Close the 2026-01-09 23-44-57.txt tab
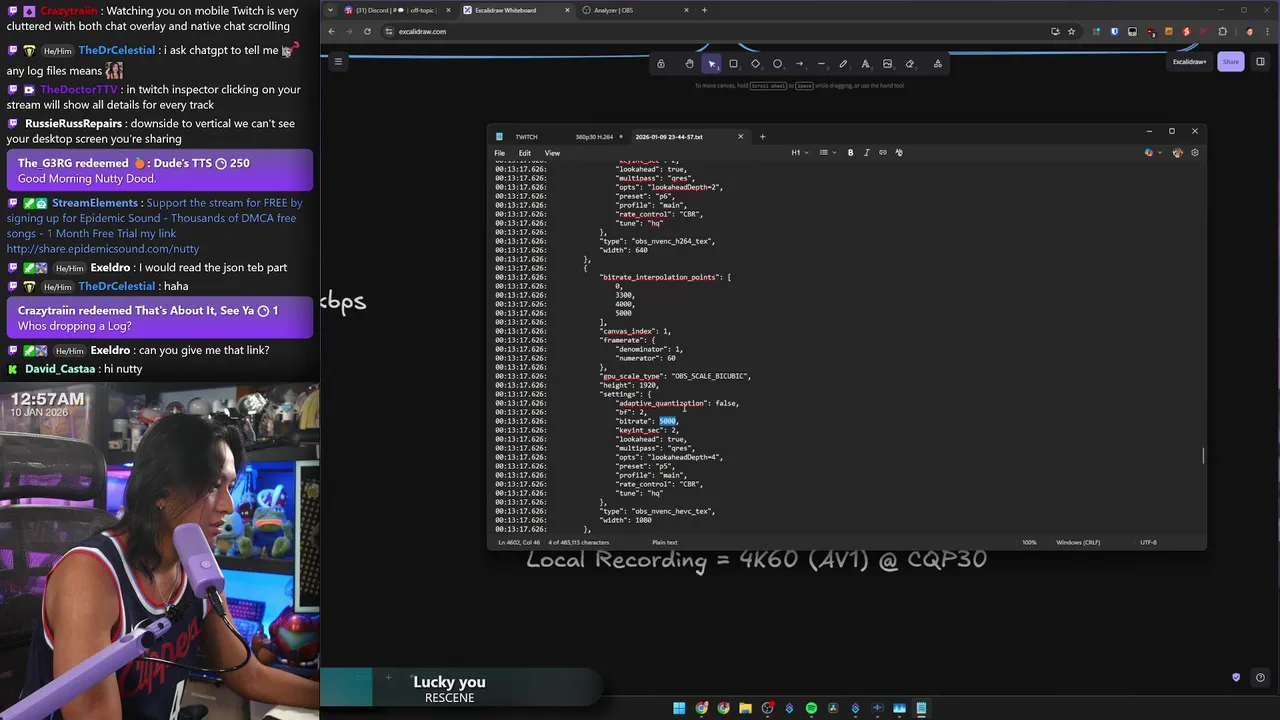This screenshot has height=720, width=1280. pyautogui.click(x=741, y=137)
